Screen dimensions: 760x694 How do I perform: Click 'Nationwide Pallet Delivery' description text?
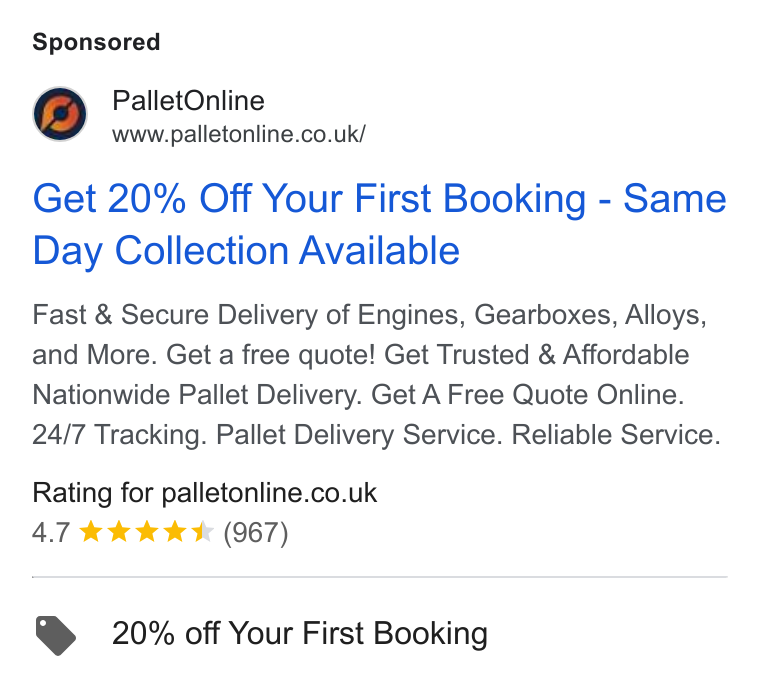197,394
